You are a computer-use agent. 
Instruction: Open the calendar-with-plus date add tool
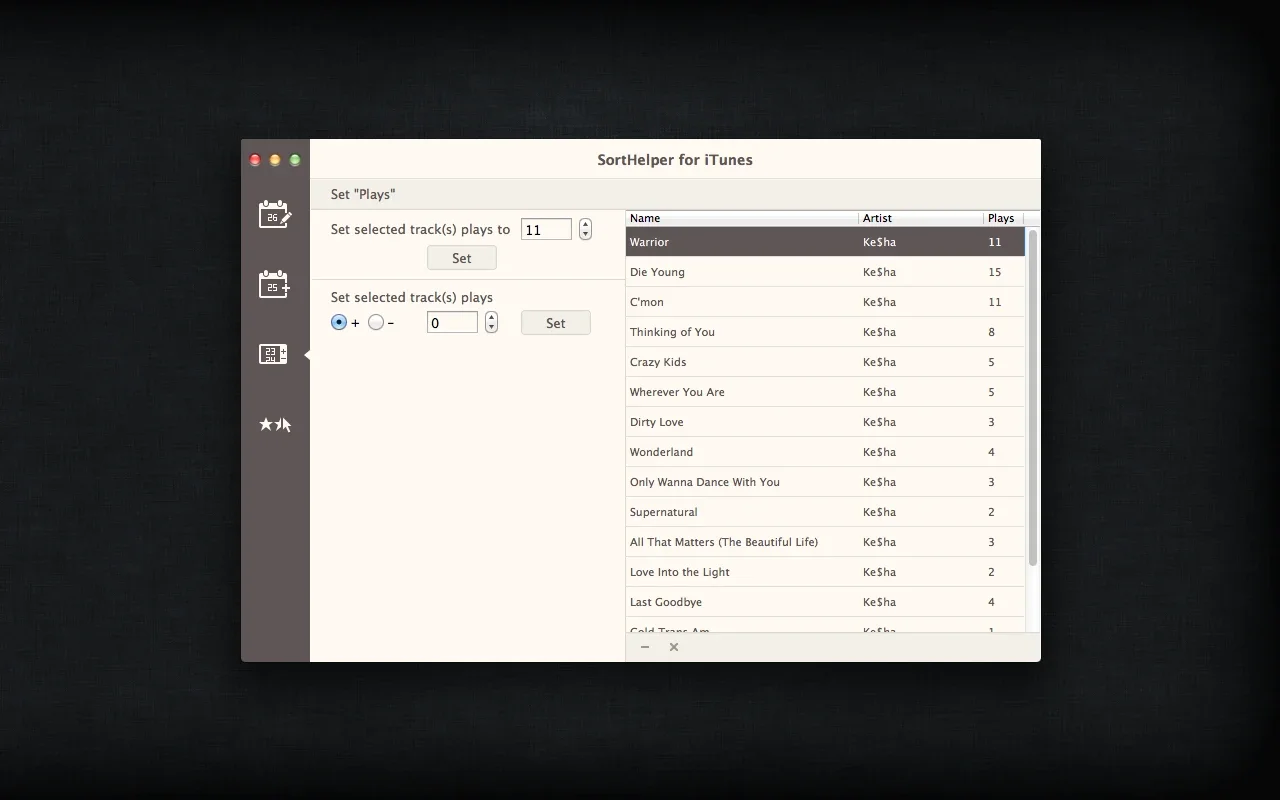275,284
